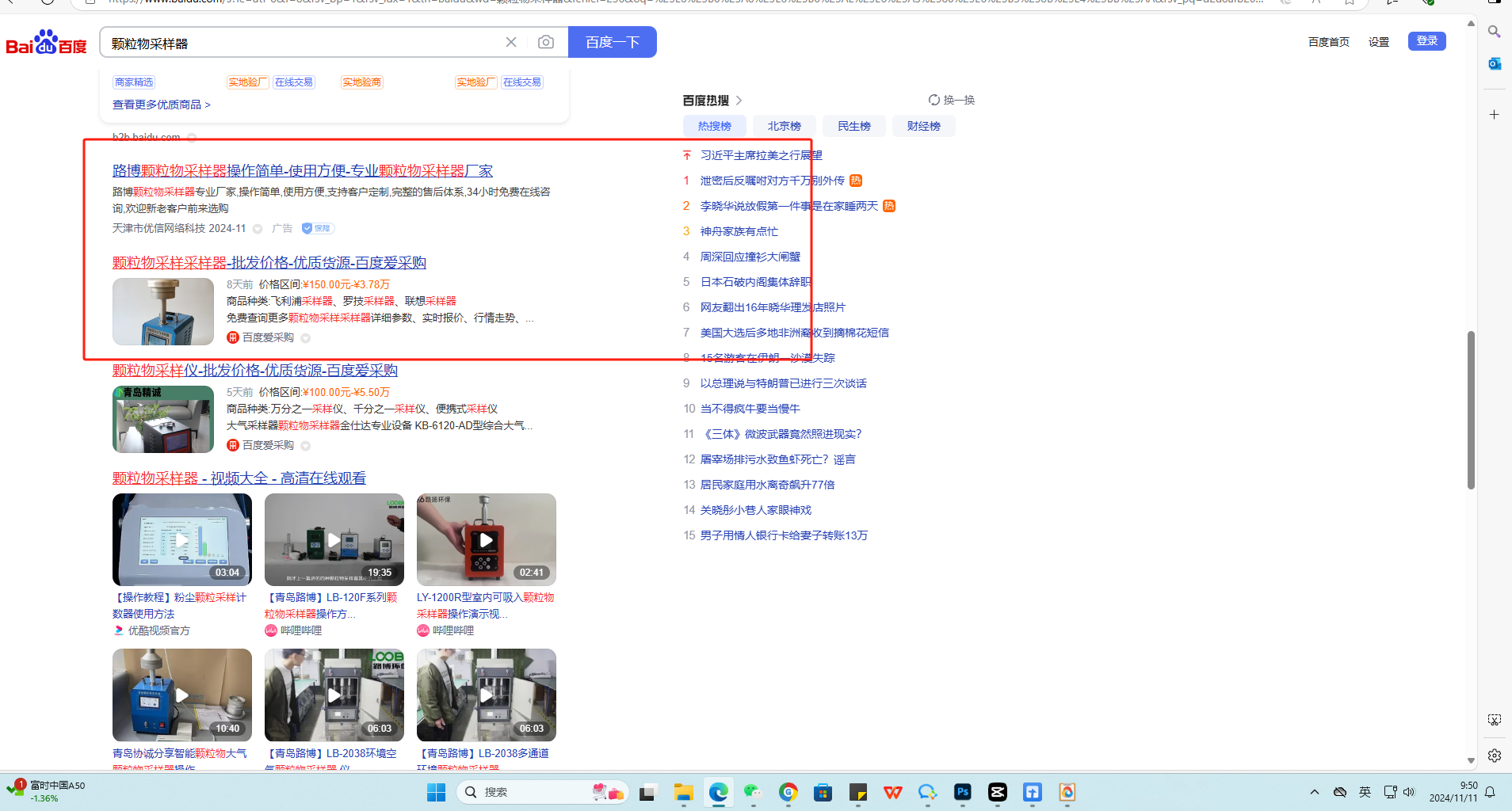Open the 青岛精诚 product thumbnail

tap(163, 419)
